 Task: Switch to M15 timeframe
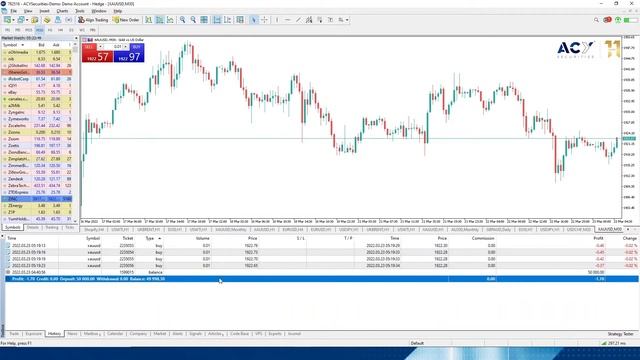(28, 30)
